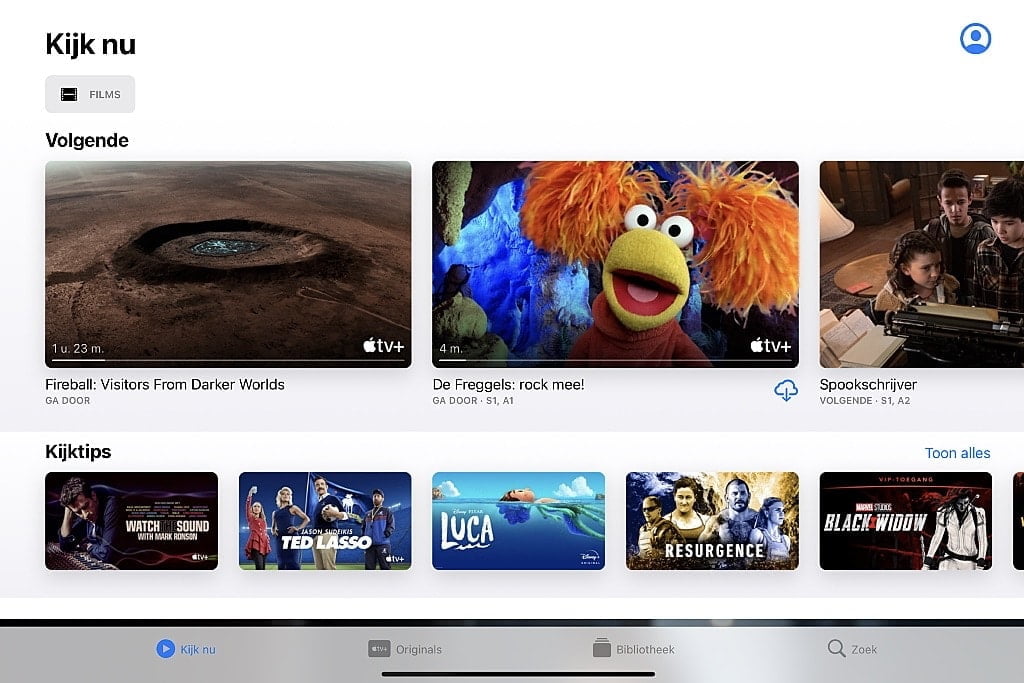Viewport: 1024px width, 683px height.
Task: Click the De Freggels progress bar
Action: click(x=615, y=360)
